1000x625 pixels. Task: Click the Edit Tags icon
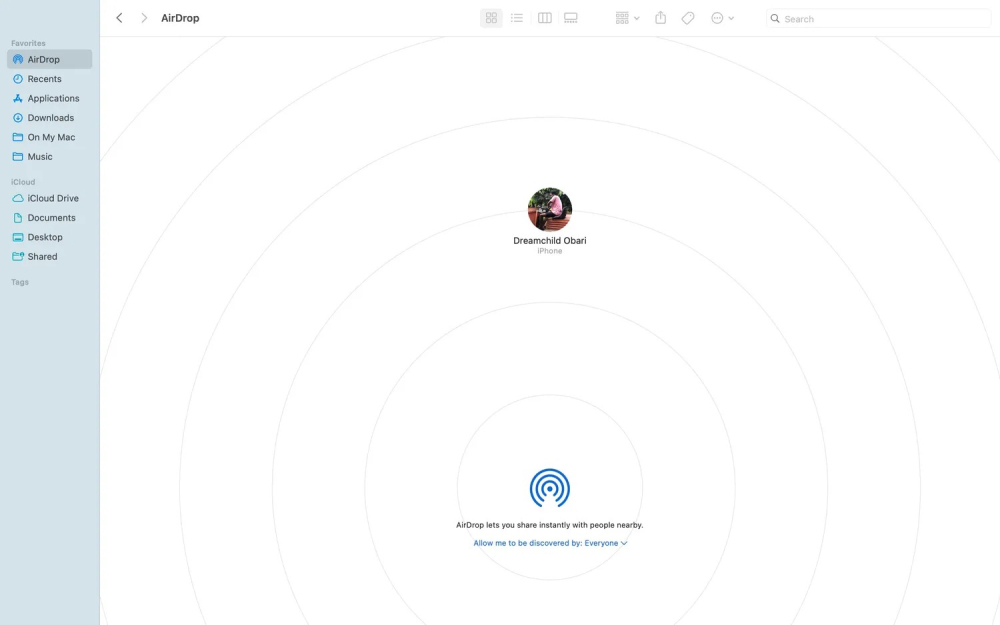[688, 18]
